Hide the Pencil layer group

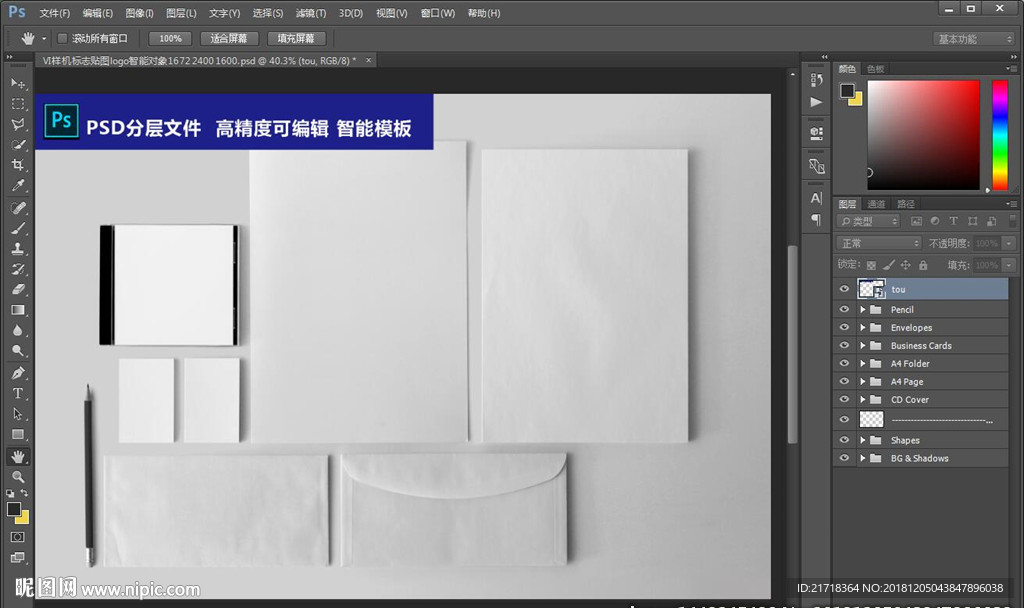[844, 310]
